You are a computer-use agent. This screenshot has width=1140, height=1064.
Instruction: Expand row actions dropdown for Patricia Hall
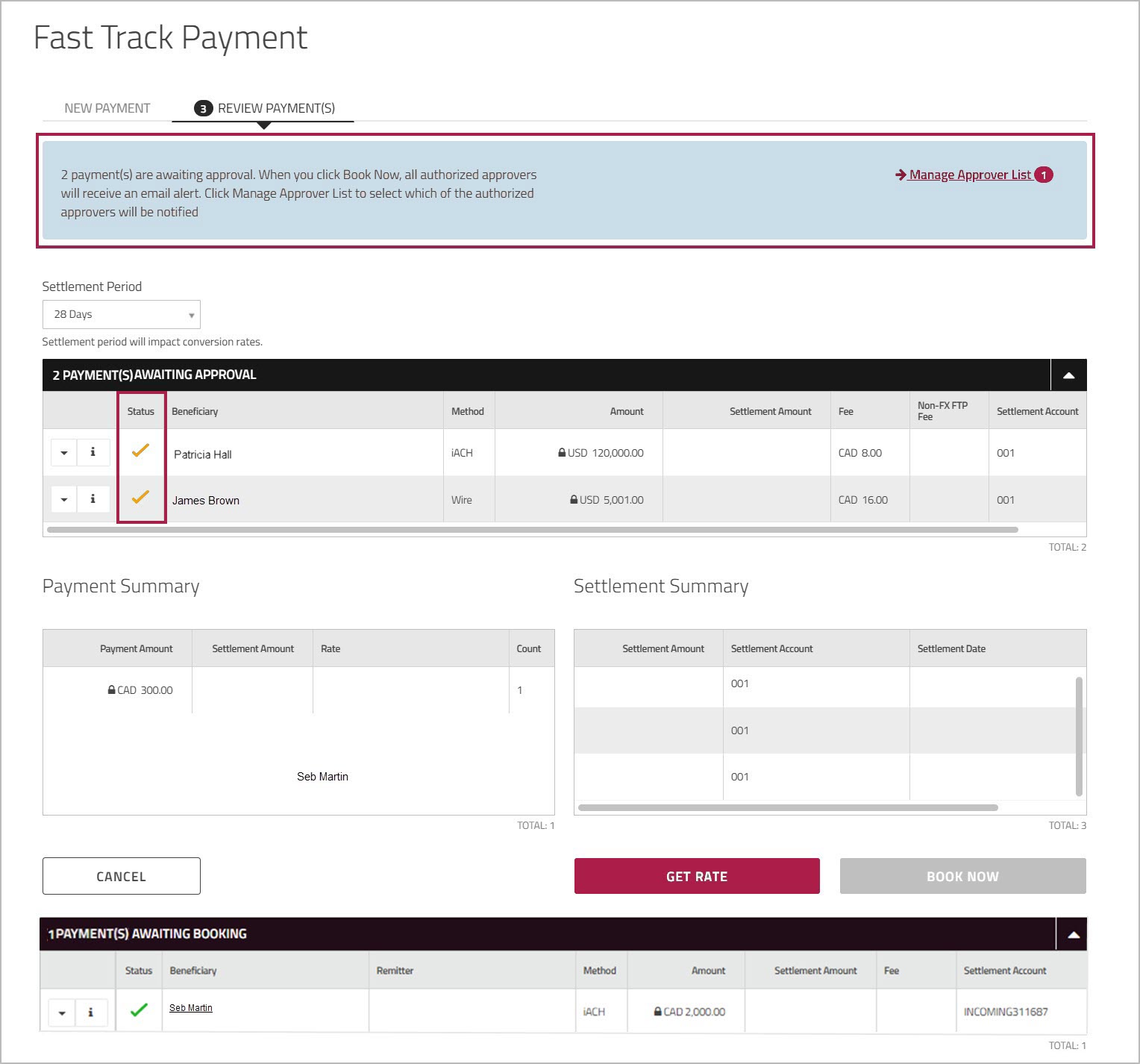pyautogui.click(x=64, y=452)
